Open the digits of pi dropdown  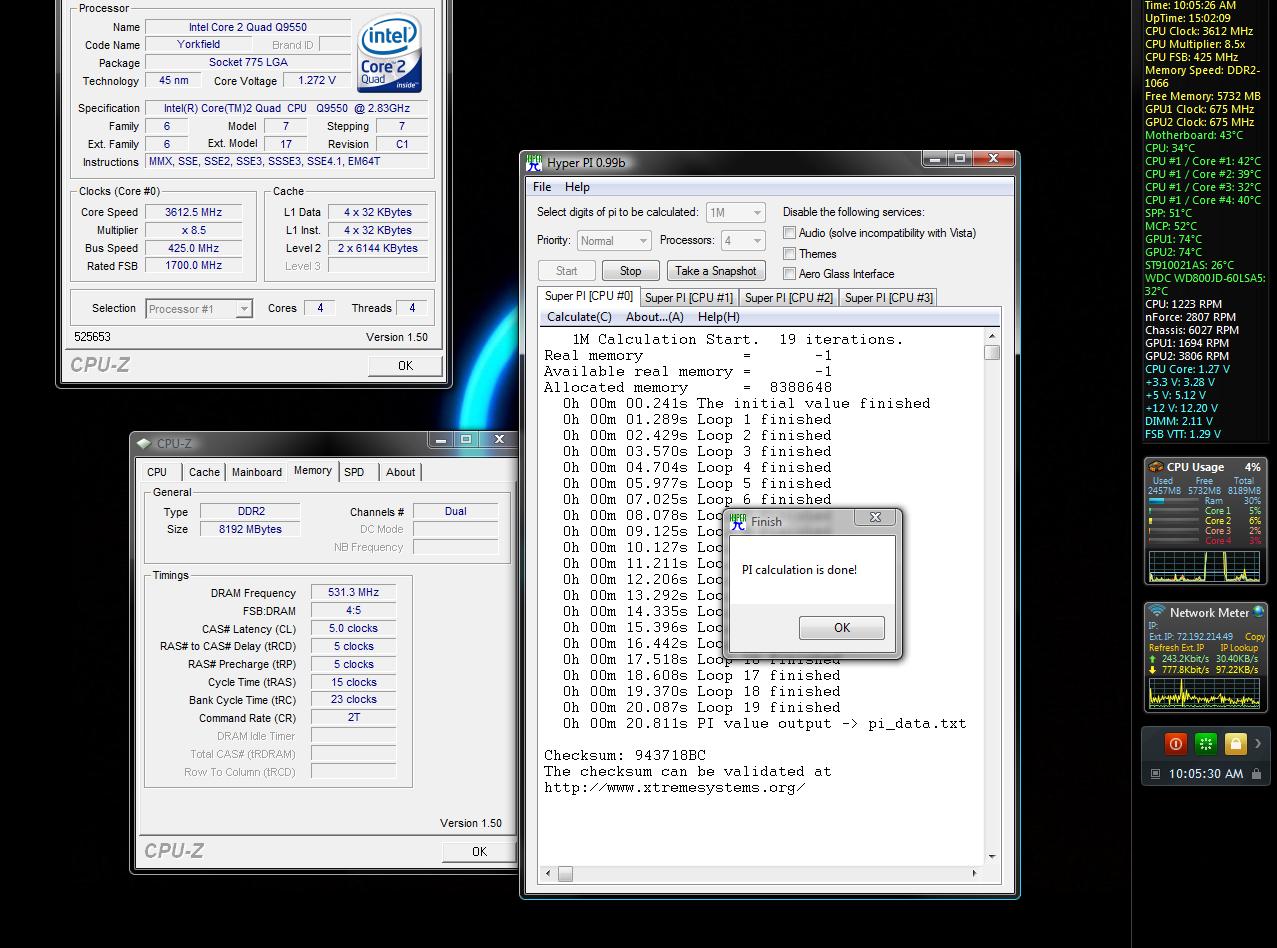[735, 212]
